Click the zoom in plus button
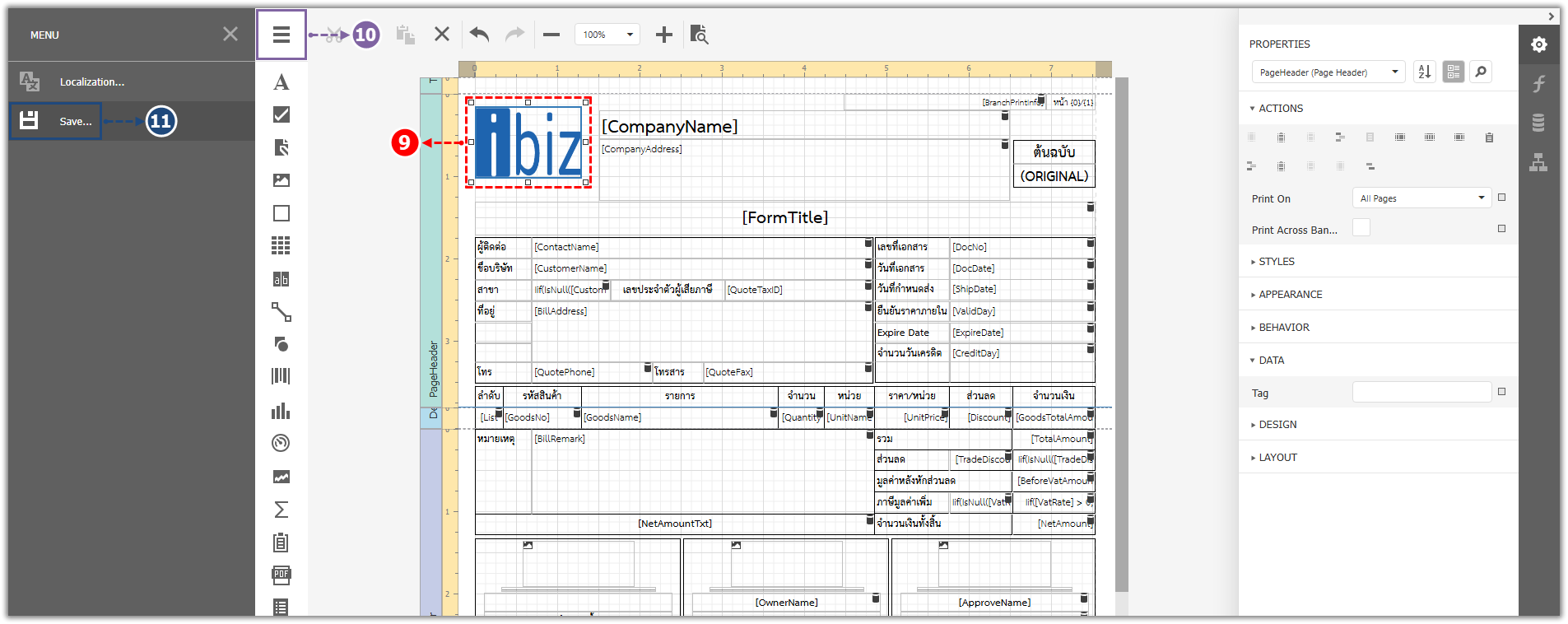This screenshot has width=1568, height=624. [x=663, y=35]
